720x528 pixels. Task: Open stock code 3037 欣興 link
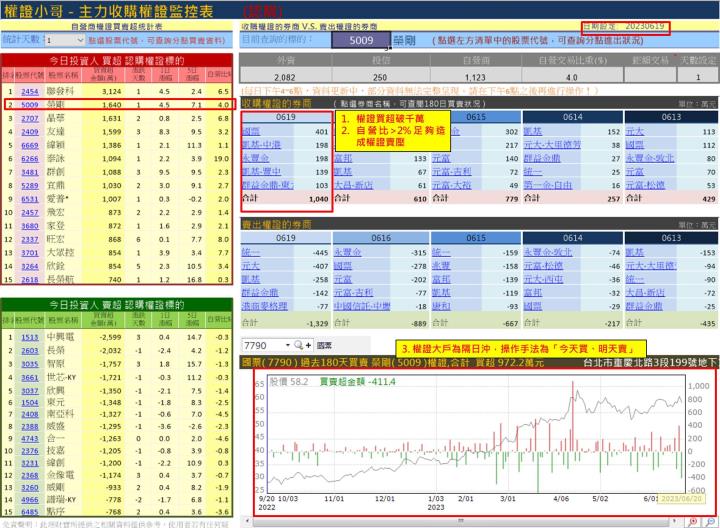[x=29, y=391]
